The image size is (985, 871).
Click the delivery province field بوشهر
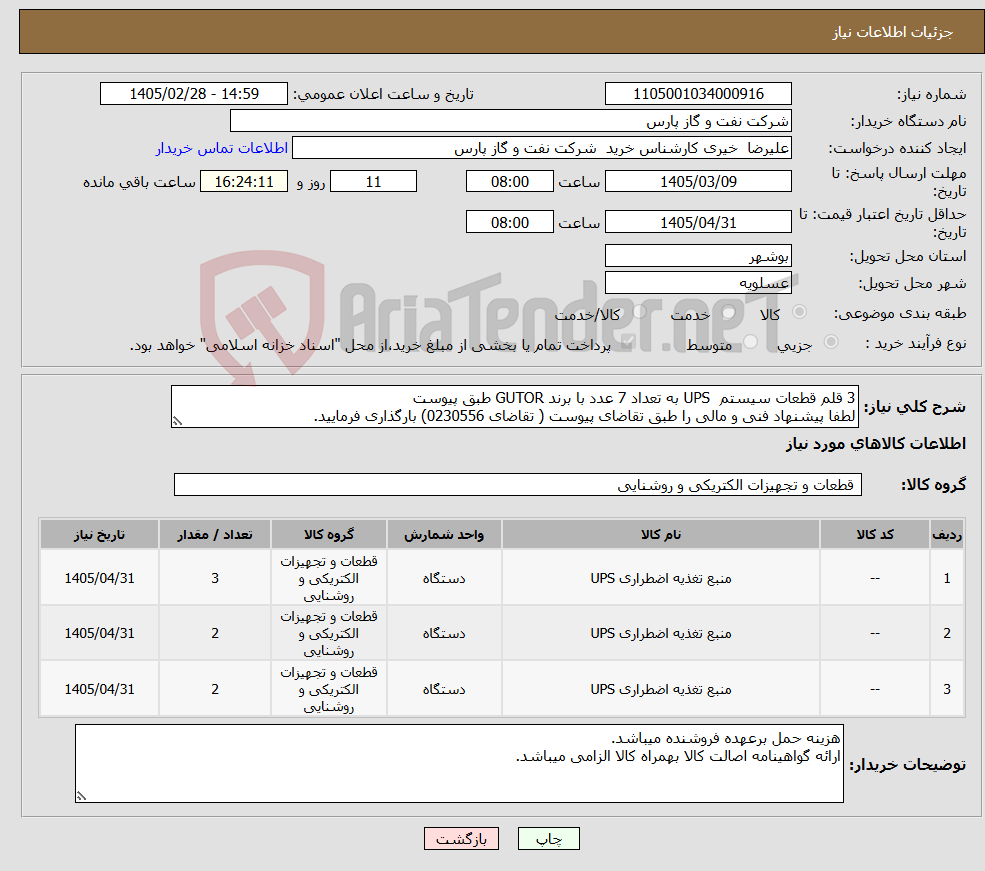coord(698,256)
